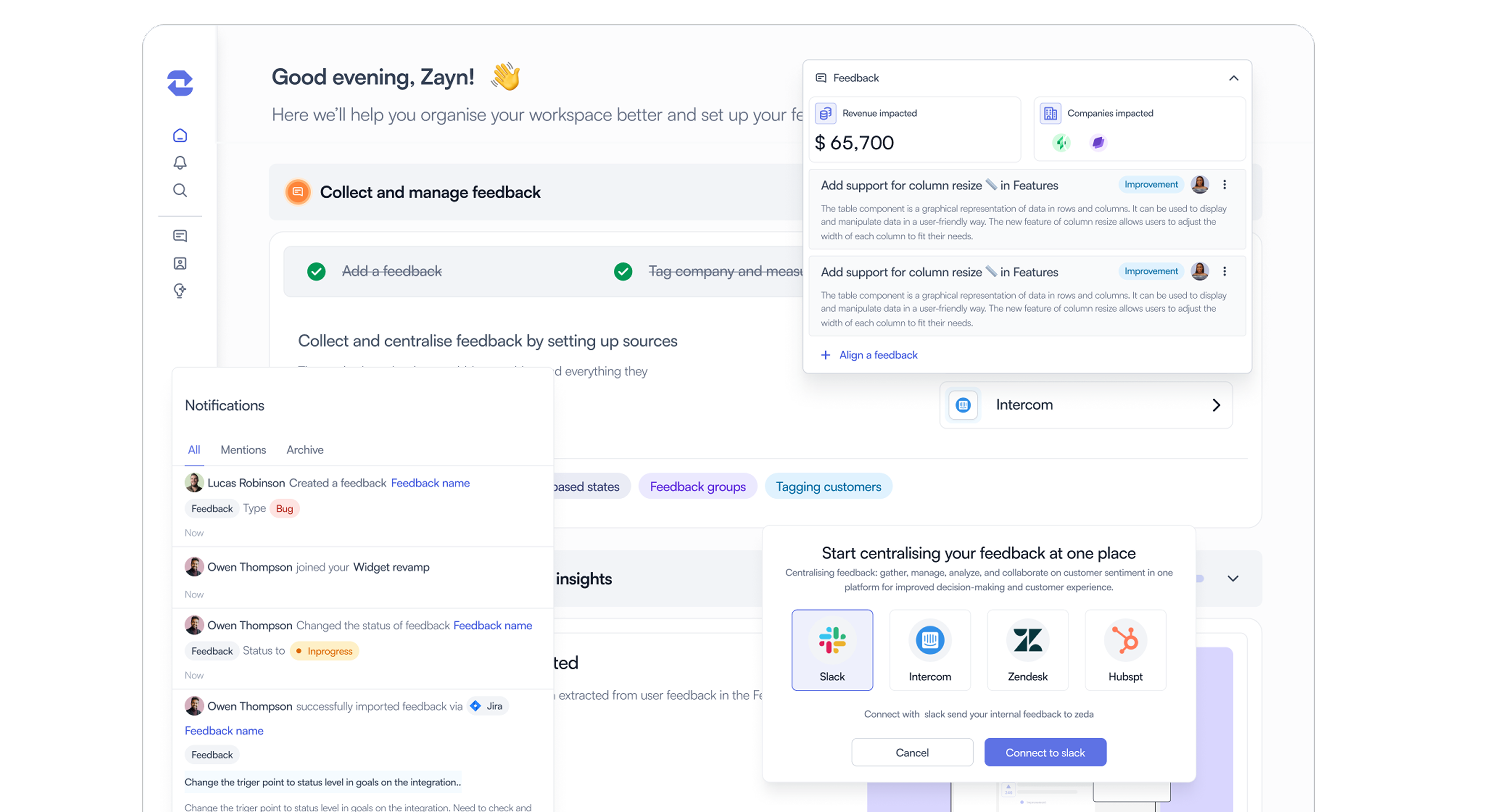This screenshot has height=812, width=1489.
Task: Select the Hubspt integration option
Action: [x=1125, y=650]
